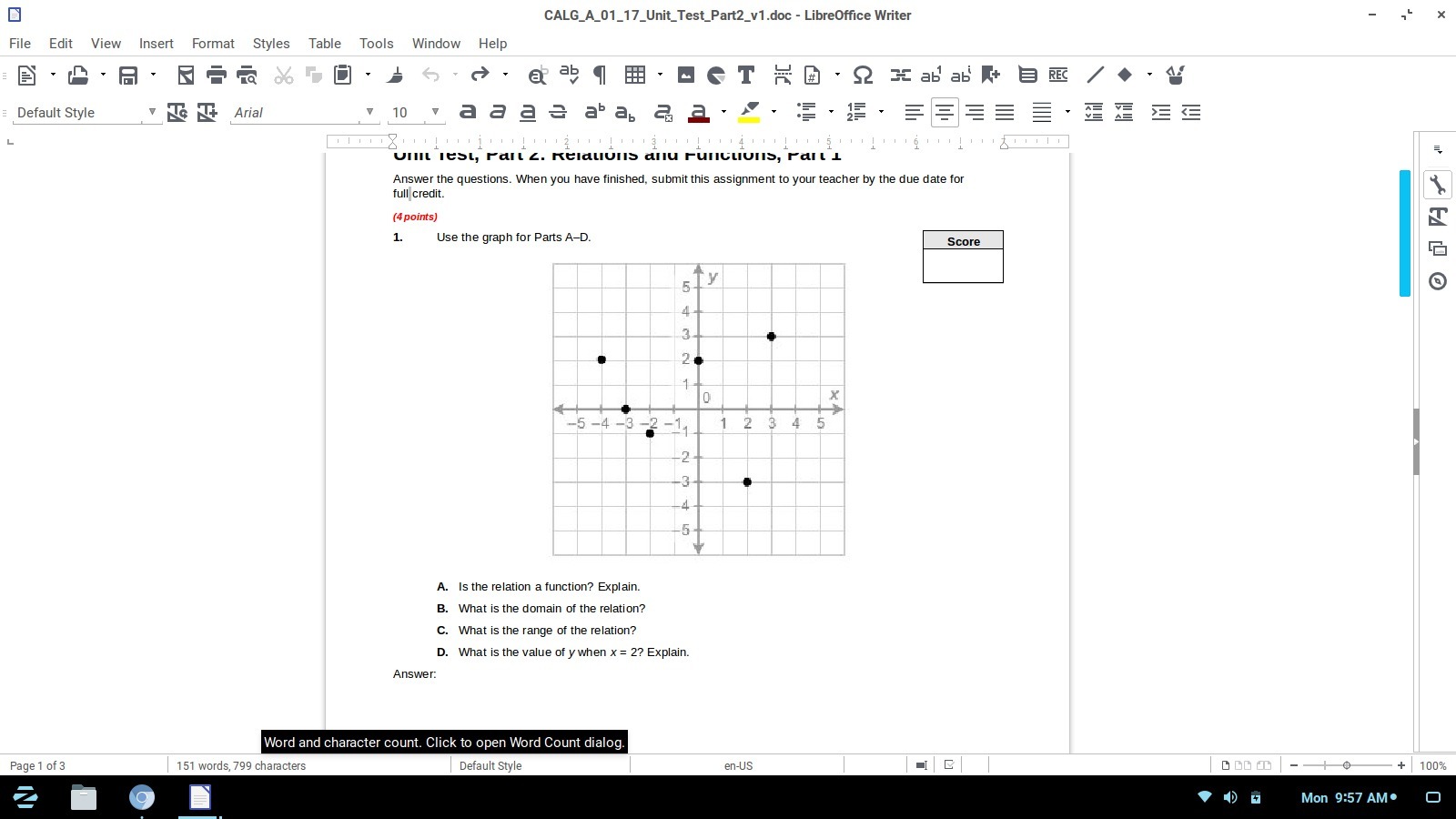Open the Format menu
The image size is (1456, 819).
click(x=213, y=44)
